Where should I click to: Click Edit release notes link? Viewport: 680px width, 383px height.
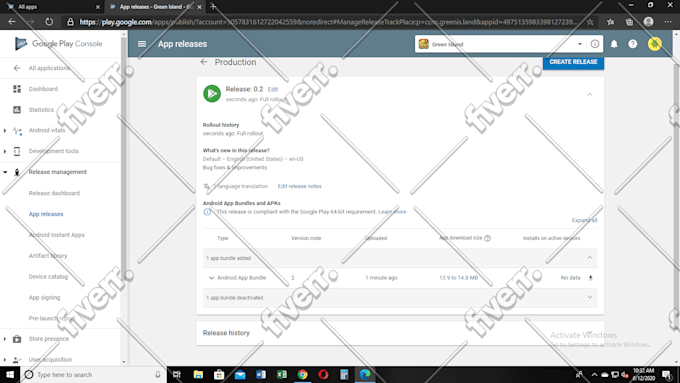click(299, 186)
